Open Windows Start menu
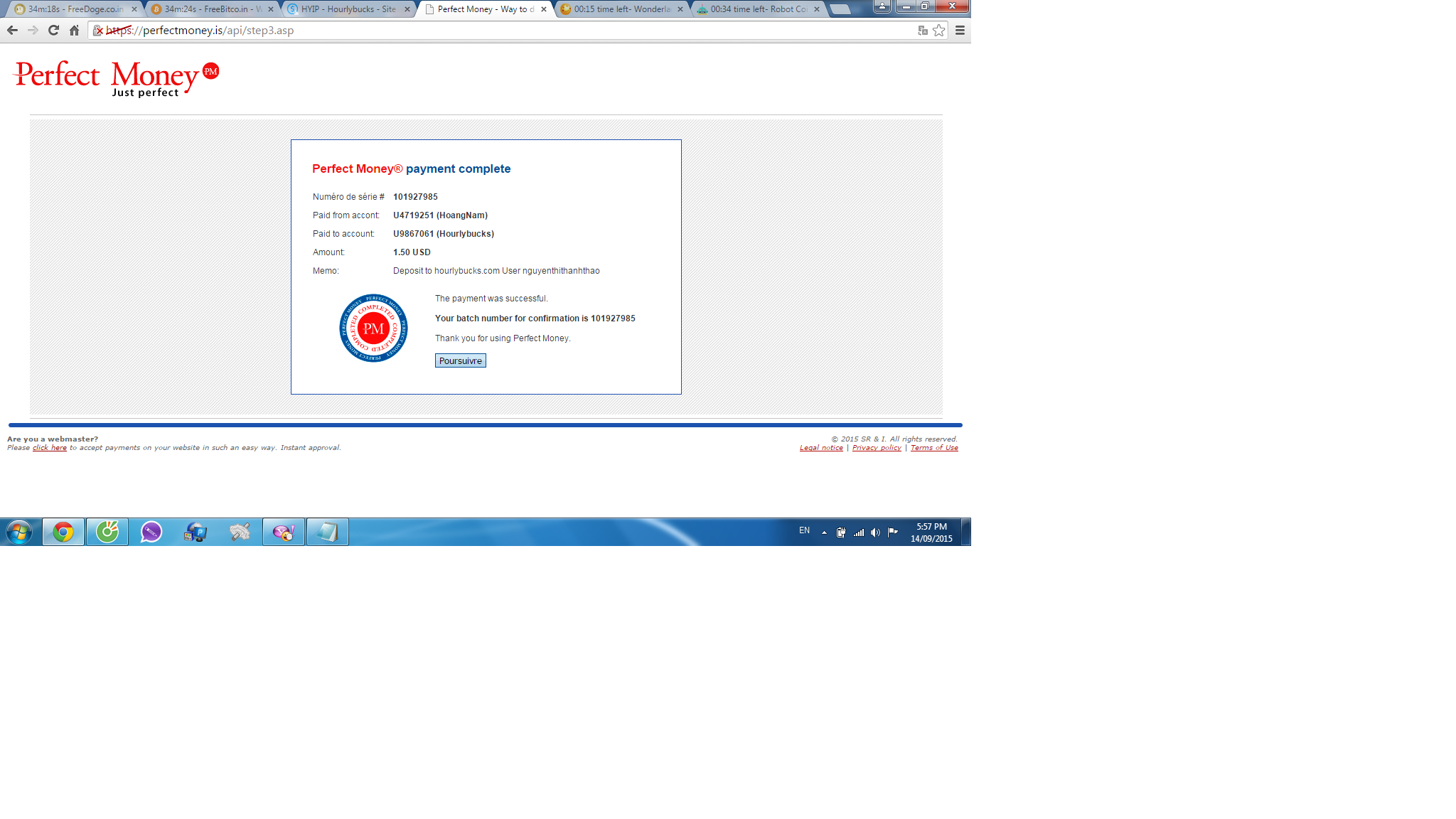The image size is (1456, 819). 19,532
